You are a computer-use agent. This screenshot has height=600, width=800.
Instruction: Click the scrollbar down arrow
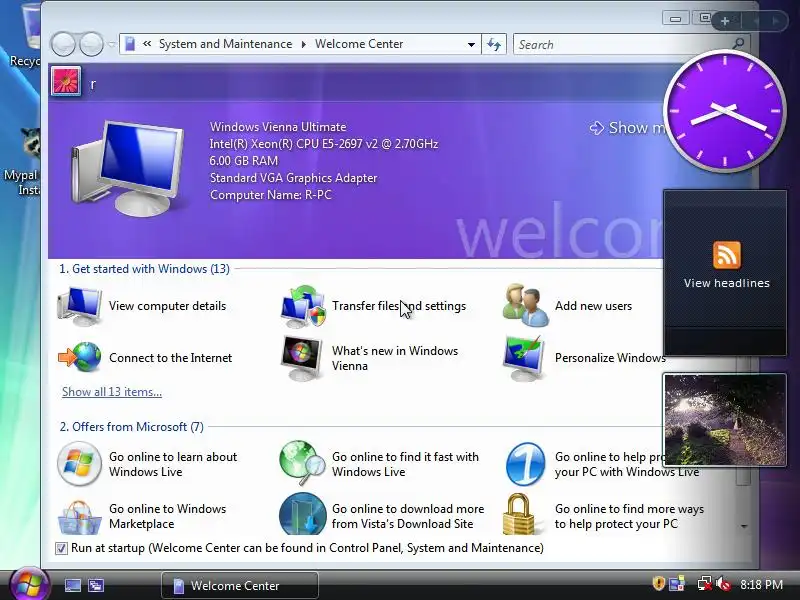(743, 526)
